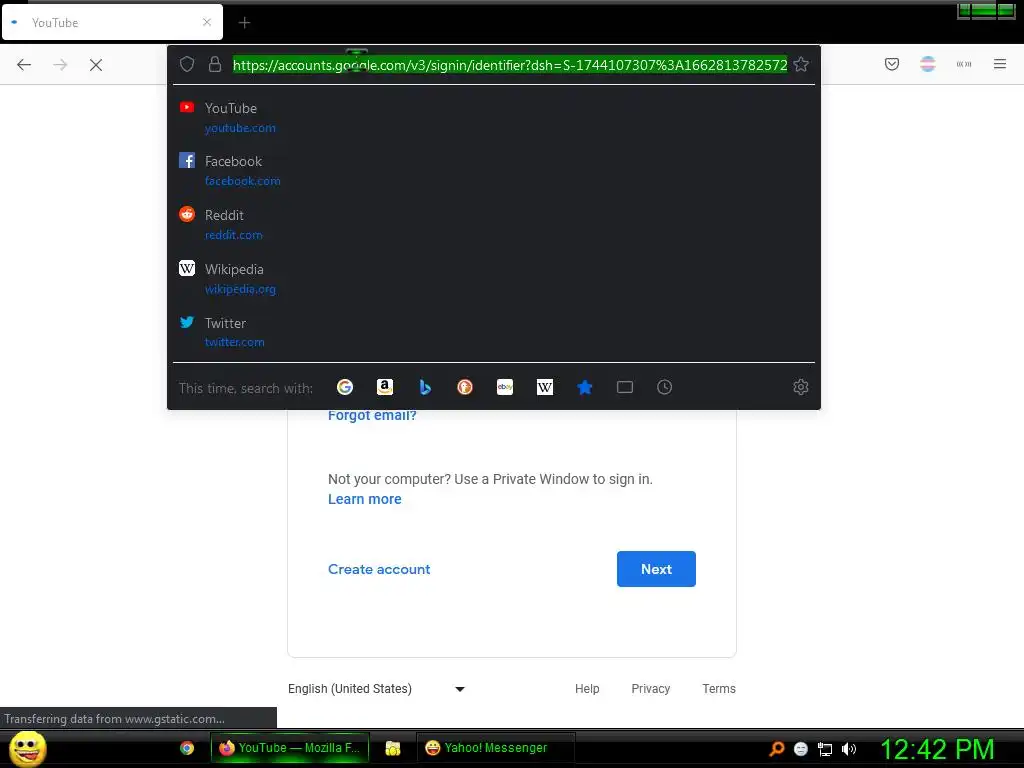Open the Privacy footer link
This screenshot has width=1024, height=768.
(650, 688)
